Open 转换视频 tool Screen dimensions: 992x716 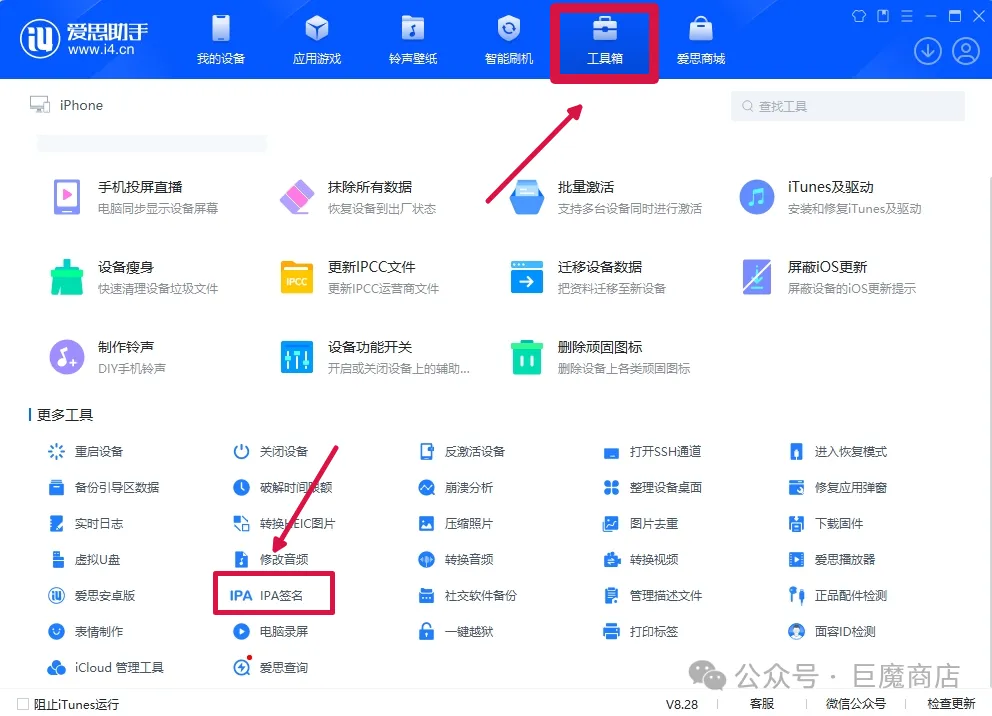coord(640,560)
